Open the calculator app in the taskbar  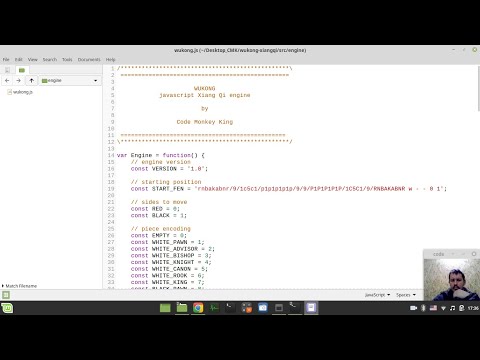click(x=247, y=308)
